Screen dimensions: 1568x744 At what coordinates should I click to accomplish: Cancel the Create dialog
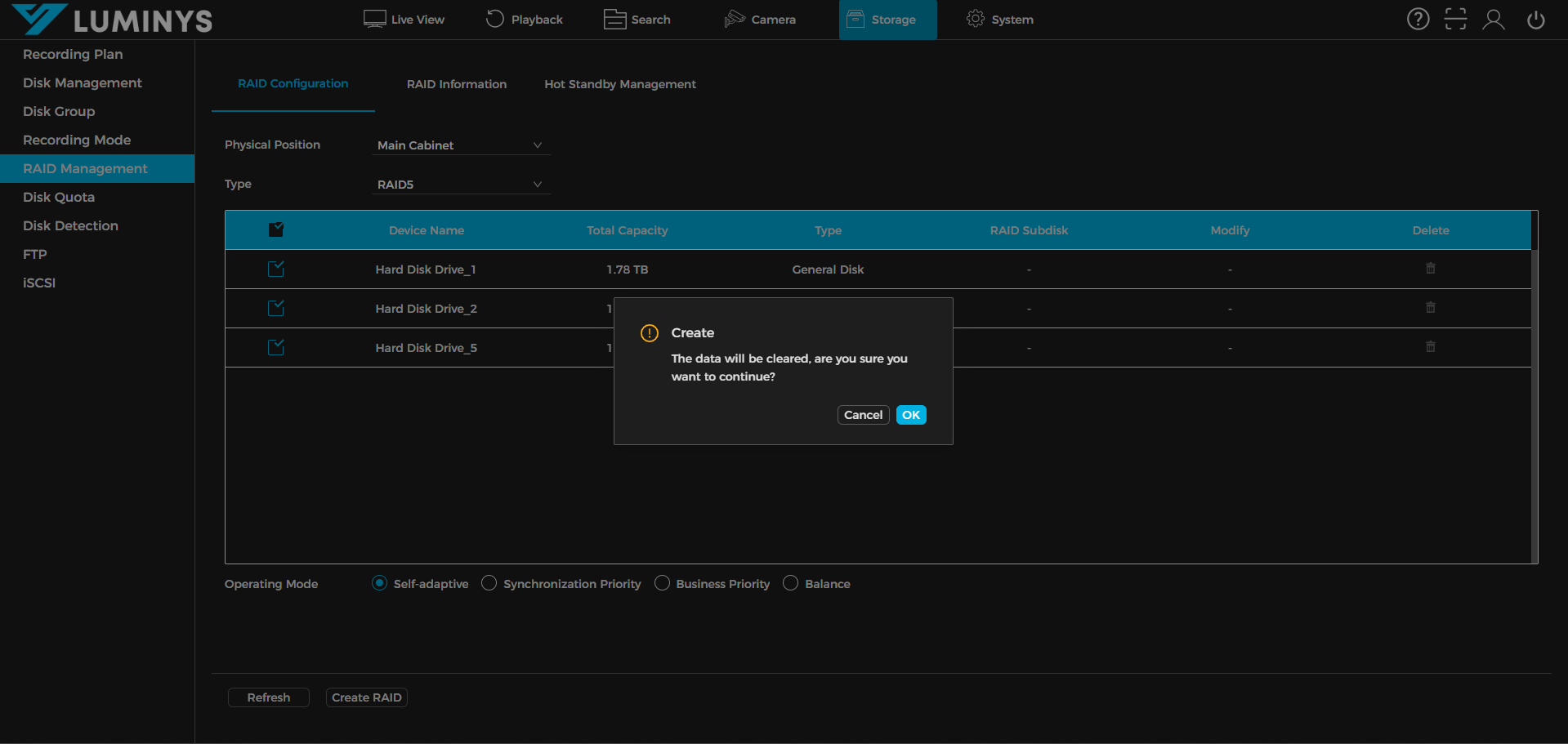click(x=863, y=415)
